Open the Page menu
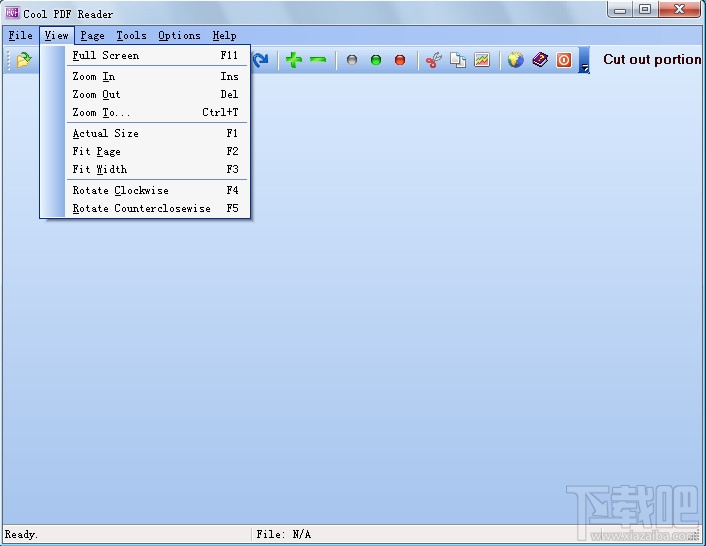Screen dimensions: 706x546 pos(92,36)
